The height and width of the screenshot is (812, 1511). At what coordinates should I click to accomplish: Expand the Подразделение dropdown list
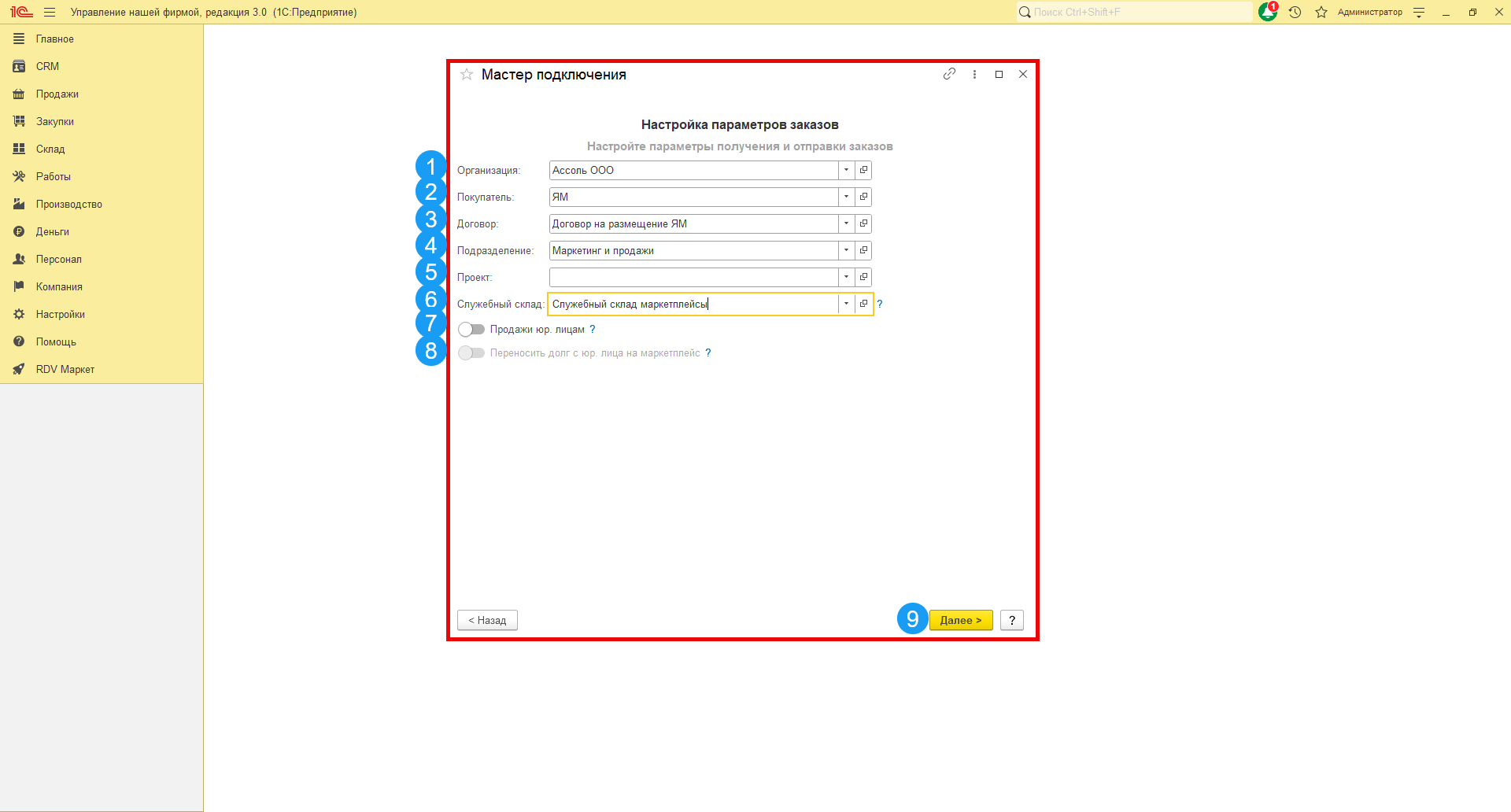847,250
